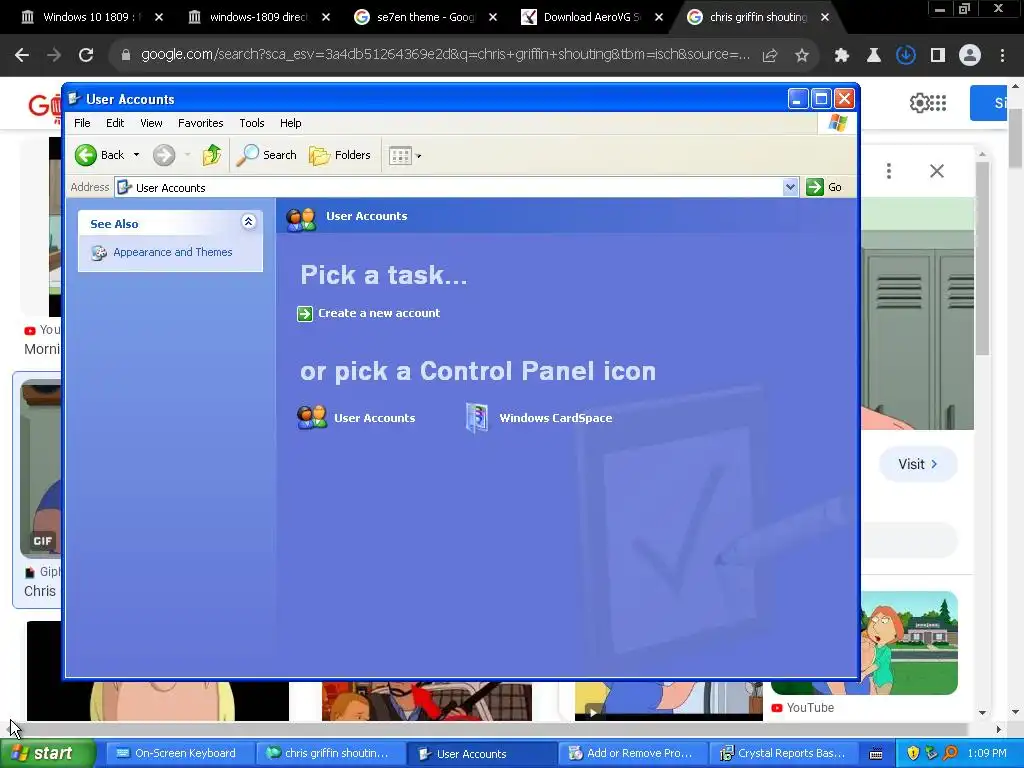This screenshot has width=1024, height=768.
Task: Open Back history dropdown arrow
Action: [136, 155]
